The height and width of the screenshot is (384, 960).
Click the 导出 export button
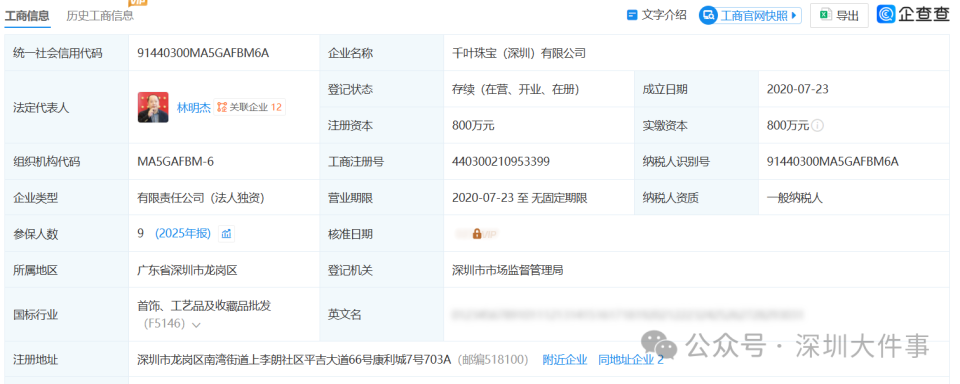tap(839, 15)
